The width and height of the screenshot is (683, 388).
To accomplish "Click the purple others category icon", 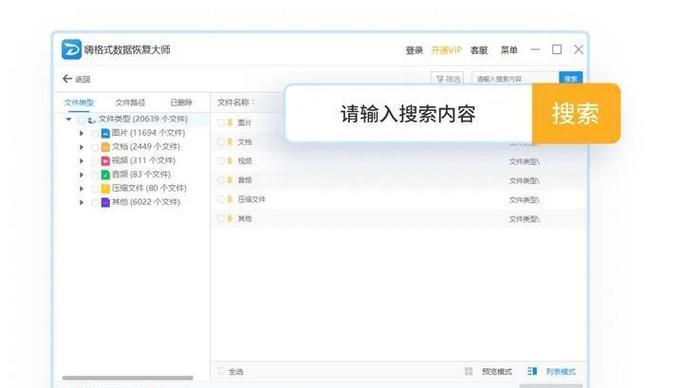I will pos(105,202).
